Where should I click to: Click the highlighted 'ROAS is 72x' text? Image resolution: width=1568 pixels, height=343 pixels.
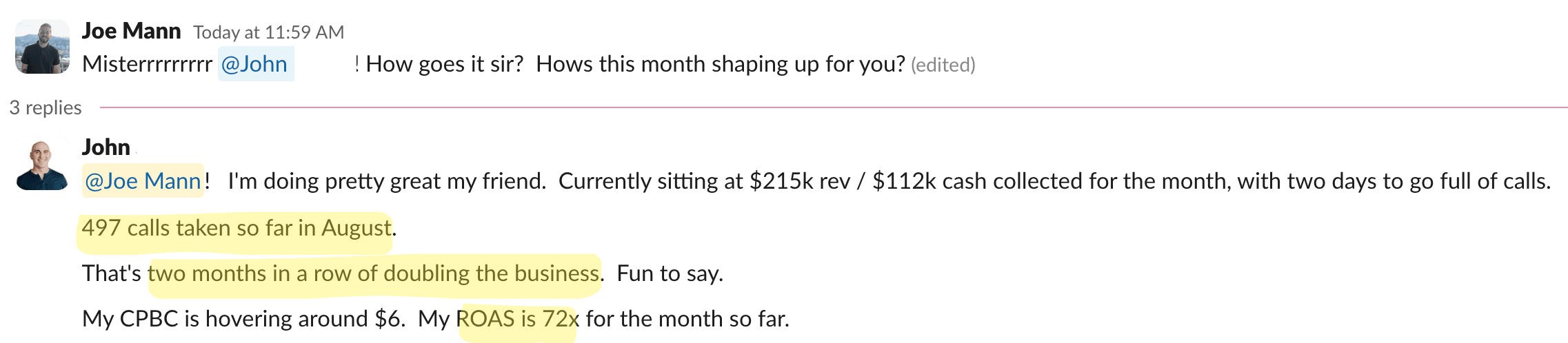pyautogui.click(x=517, y=319)
